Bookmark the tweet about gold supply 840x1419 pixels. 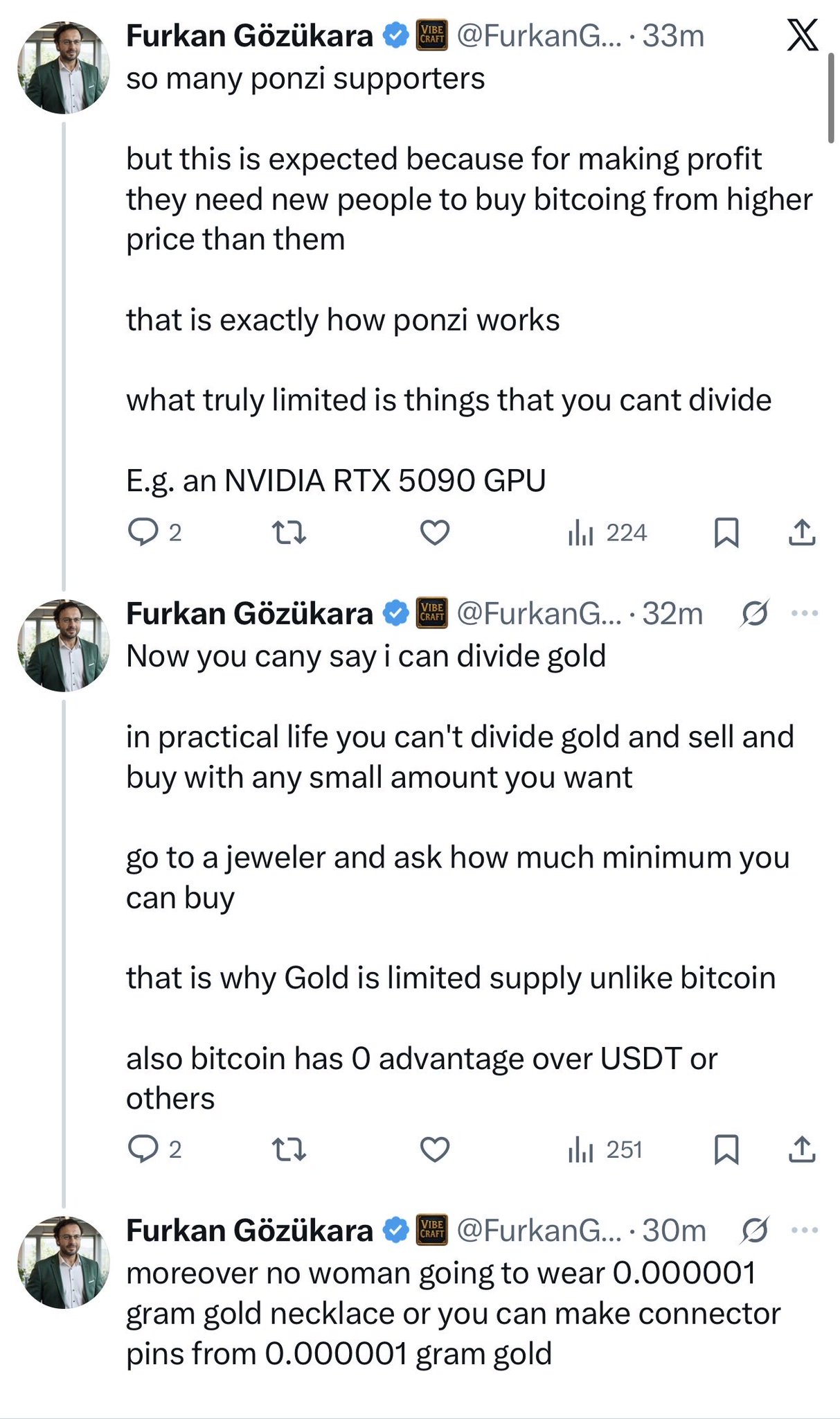tap(726, 1149)
